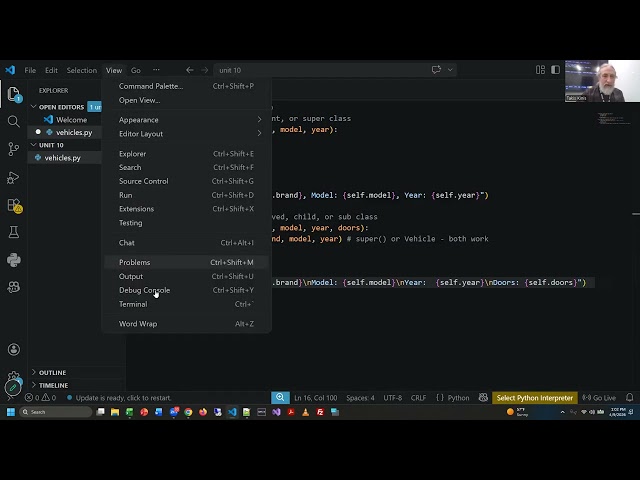Choose Source Control from View menu
Screen dimensions: 640x480
(186, 181)
